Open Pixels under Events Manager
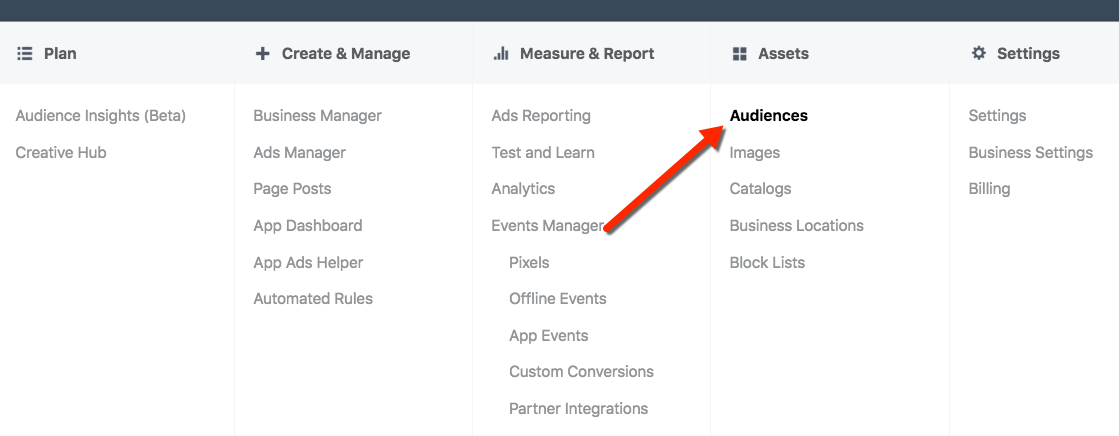1119x436 pixels. 530,263
